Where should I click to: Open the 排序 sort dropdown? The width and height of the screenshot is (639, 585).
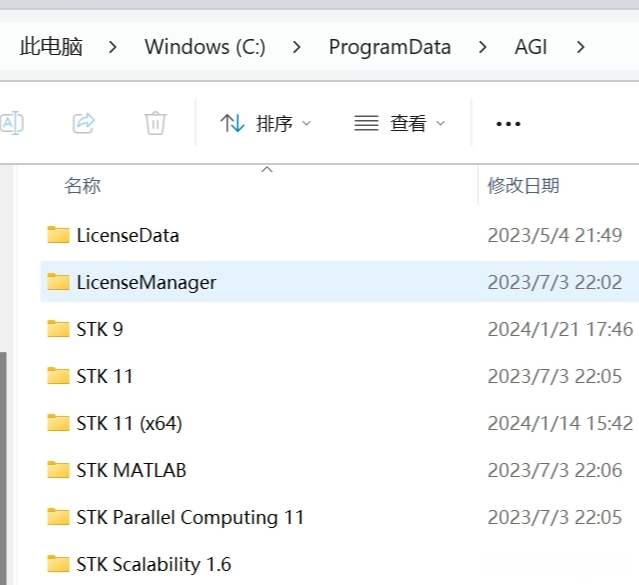[x=266, y=123]
